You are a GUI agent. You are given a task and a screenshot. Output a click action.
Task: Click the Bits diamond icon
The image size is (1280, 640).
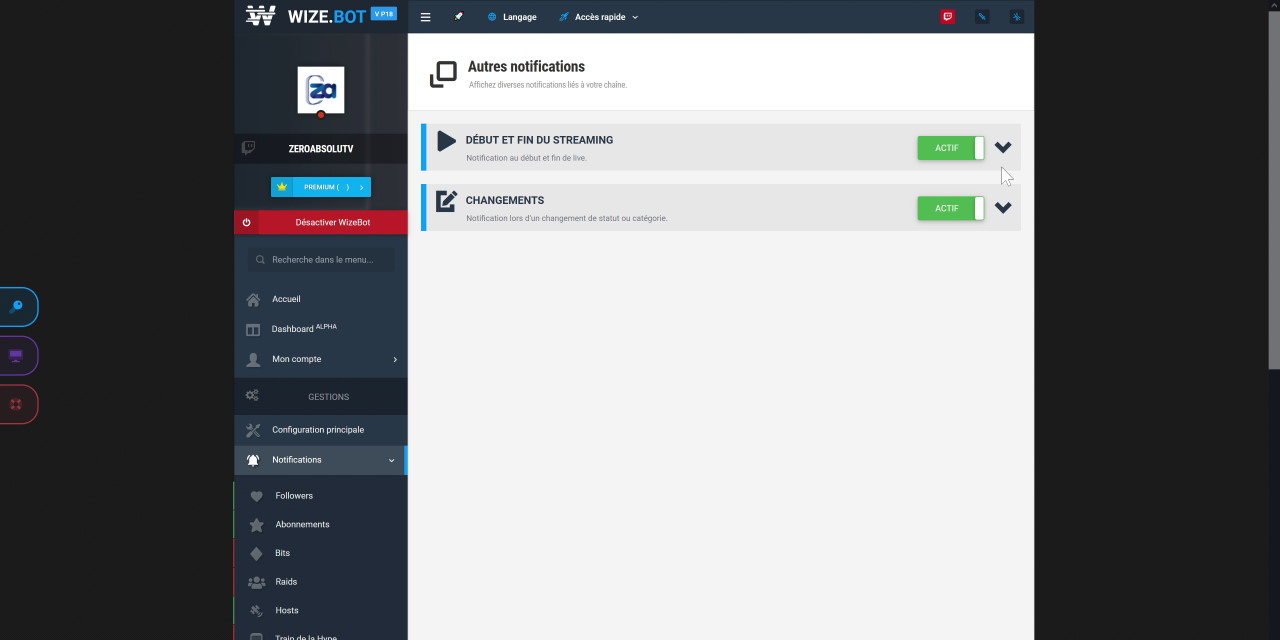pyautogui.click(x=256, y=552)
